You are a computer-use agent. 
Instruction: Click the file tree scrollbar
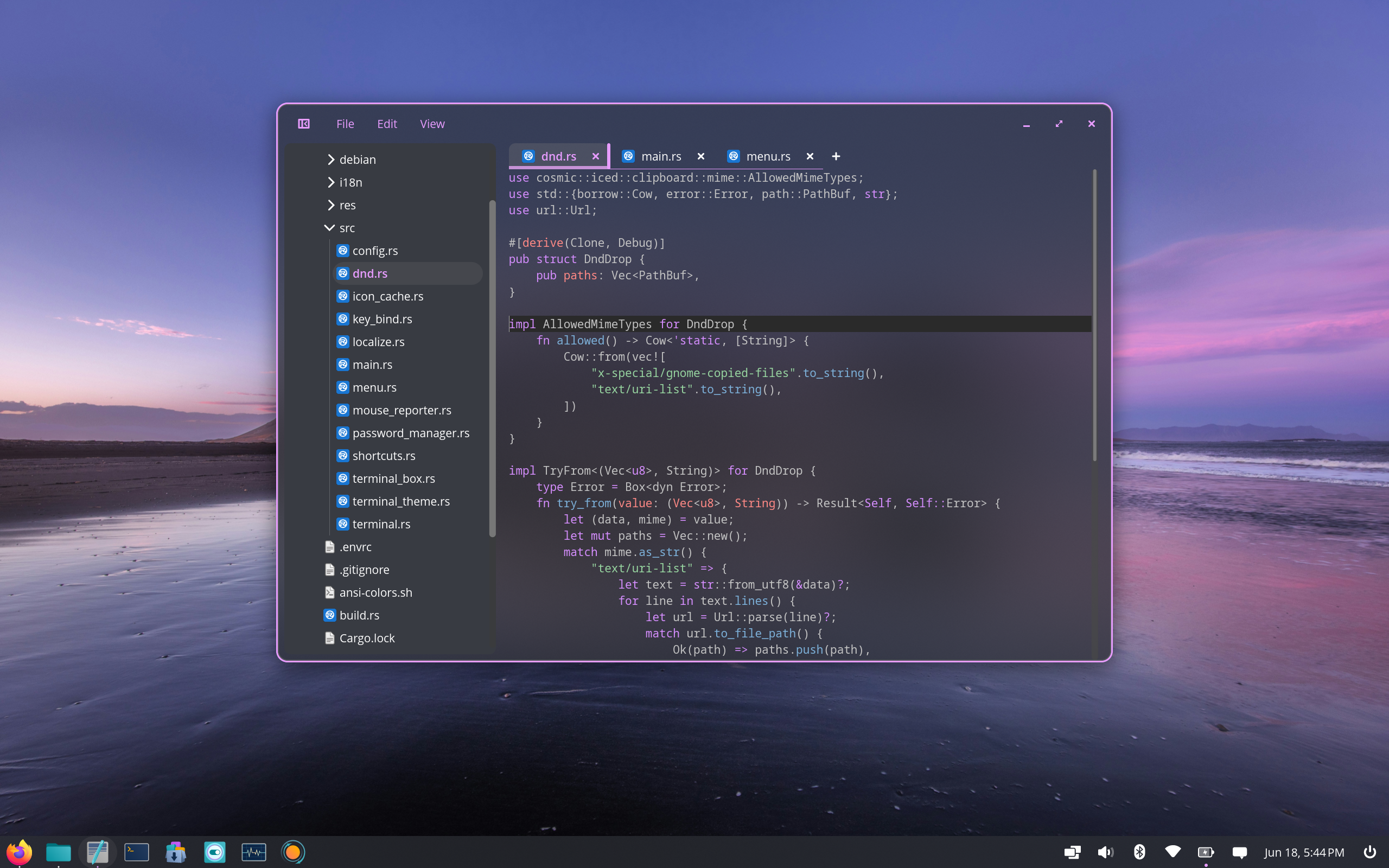(x=492, y=368)
